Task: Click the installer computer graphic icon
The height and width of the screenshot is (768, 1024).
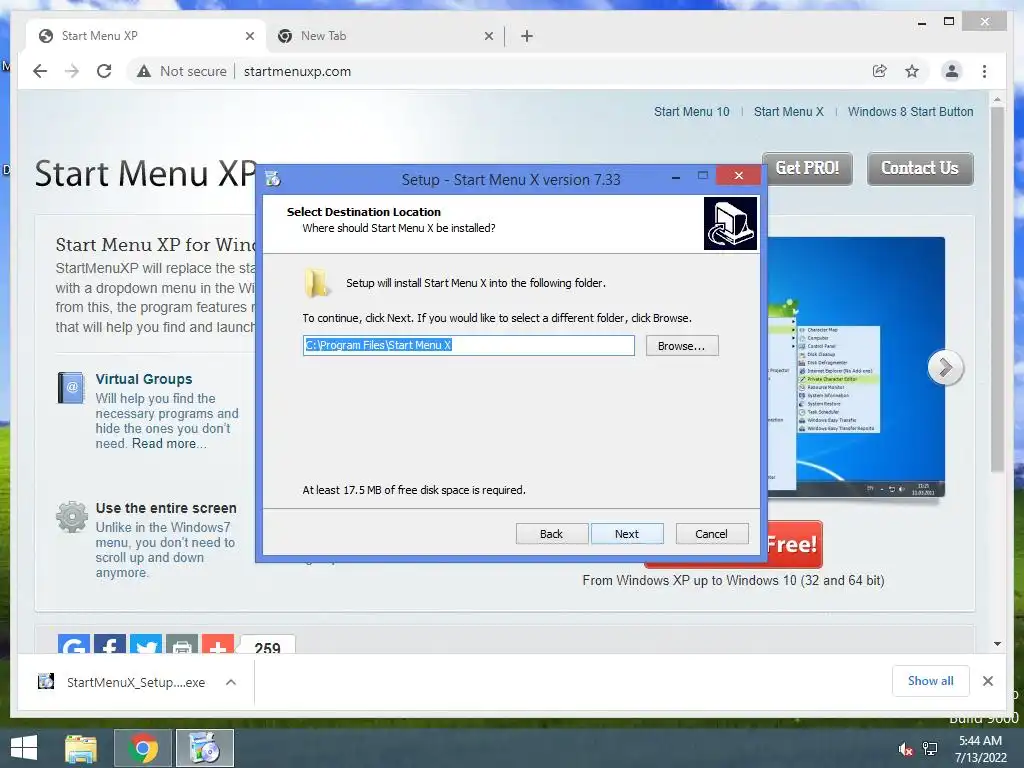Action: coord(730,223)
